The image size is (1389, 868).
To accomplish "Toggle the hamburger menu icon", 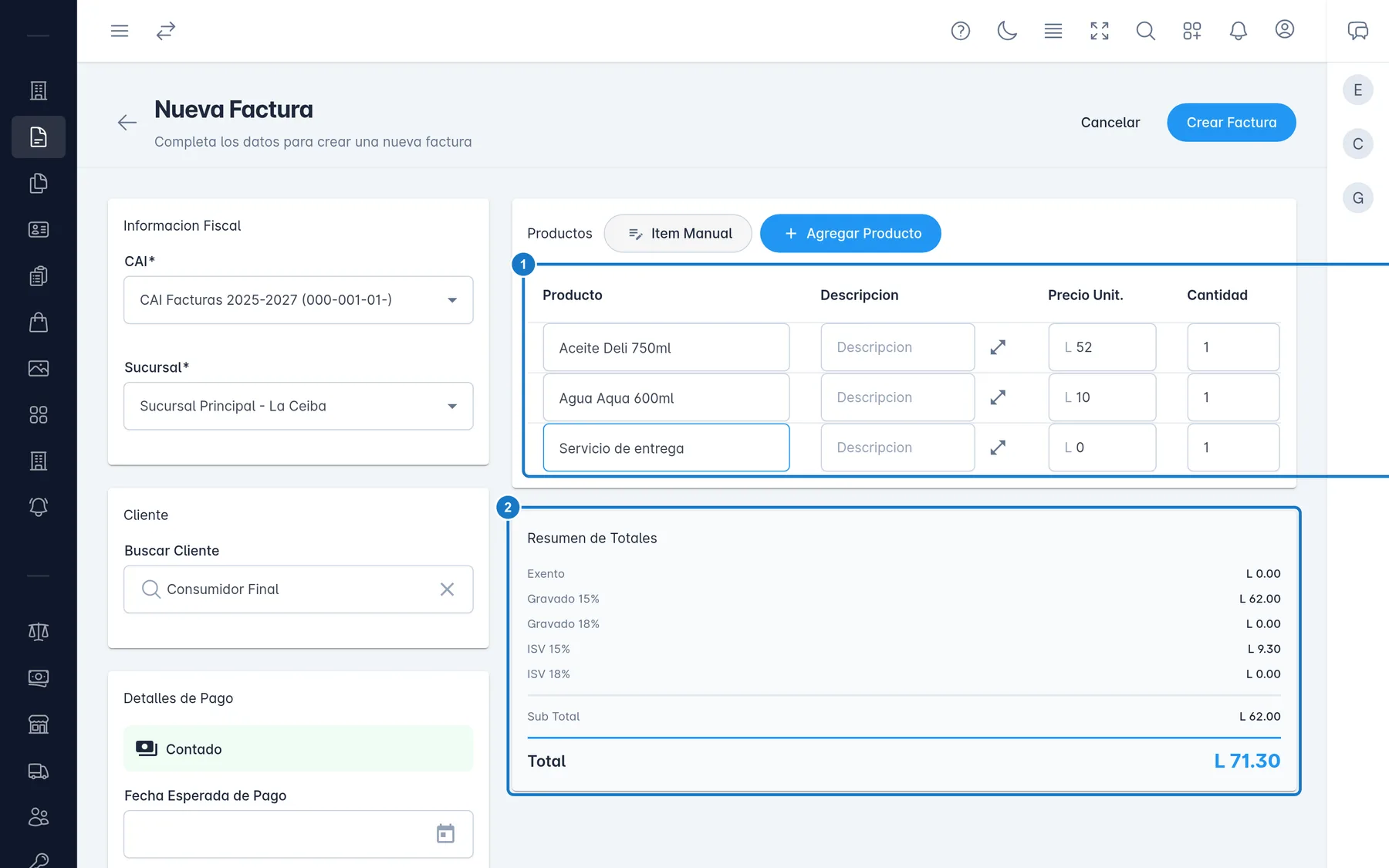I will (x=120, y=31).
